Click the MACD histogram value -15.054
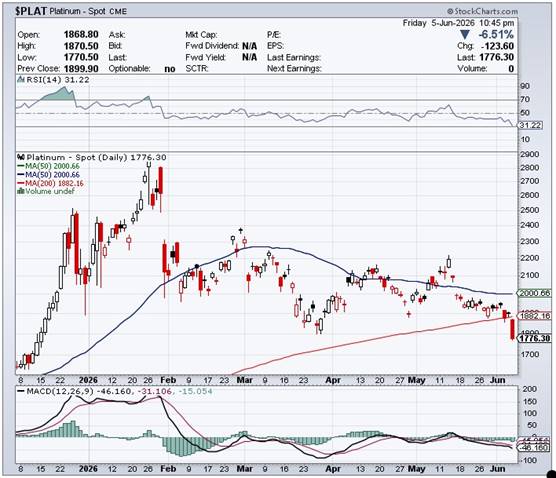This screenshot has width=556, height=478. tap(195, 391)
